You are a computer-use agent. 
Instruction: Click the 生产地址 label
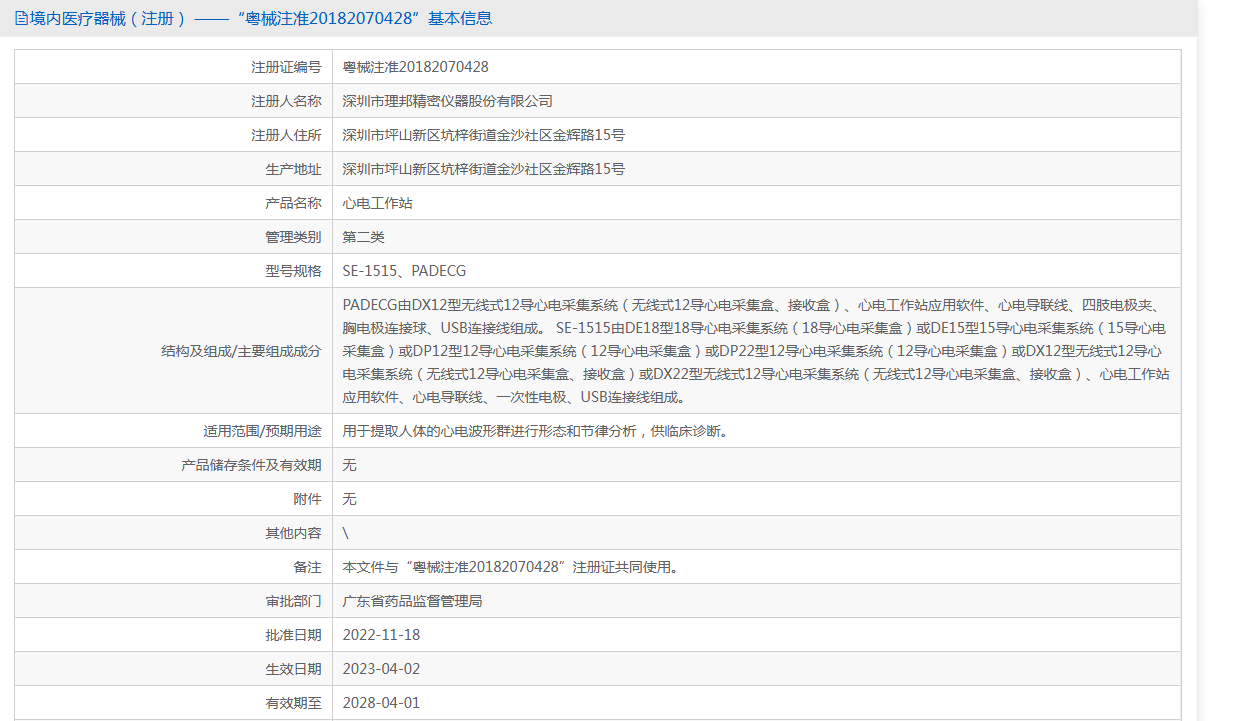pyautogui.click(x=293, y=169)
